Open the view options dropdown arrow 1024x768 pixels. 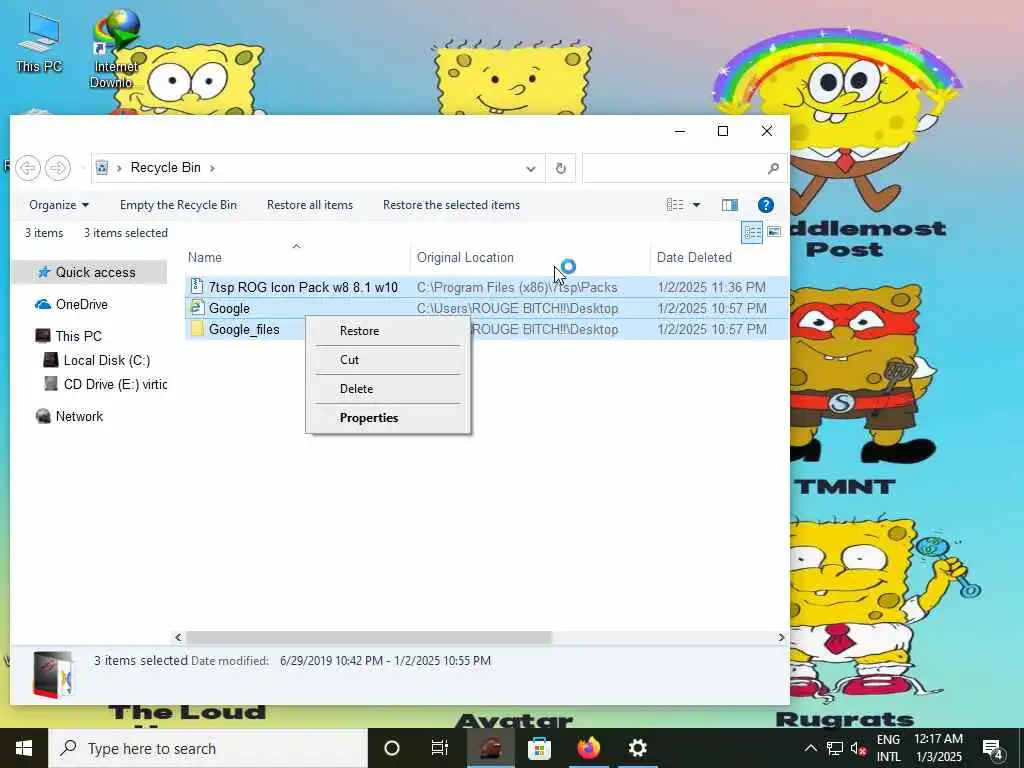click(696, 205)
